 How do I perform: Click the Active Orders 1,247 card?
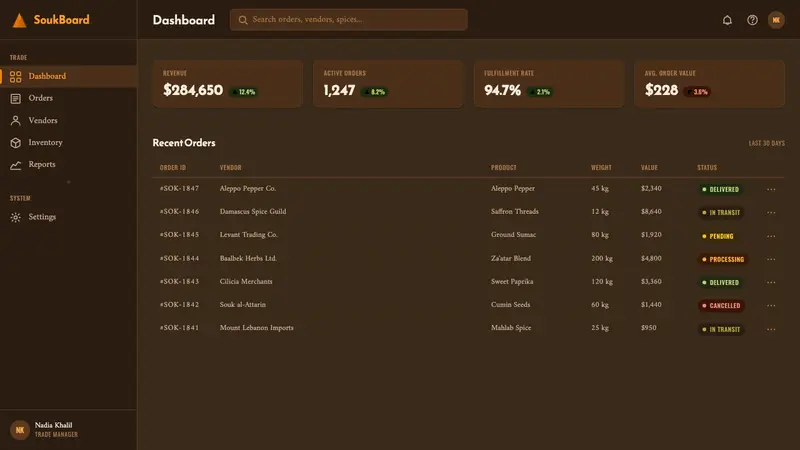click(x=388, y=84)
